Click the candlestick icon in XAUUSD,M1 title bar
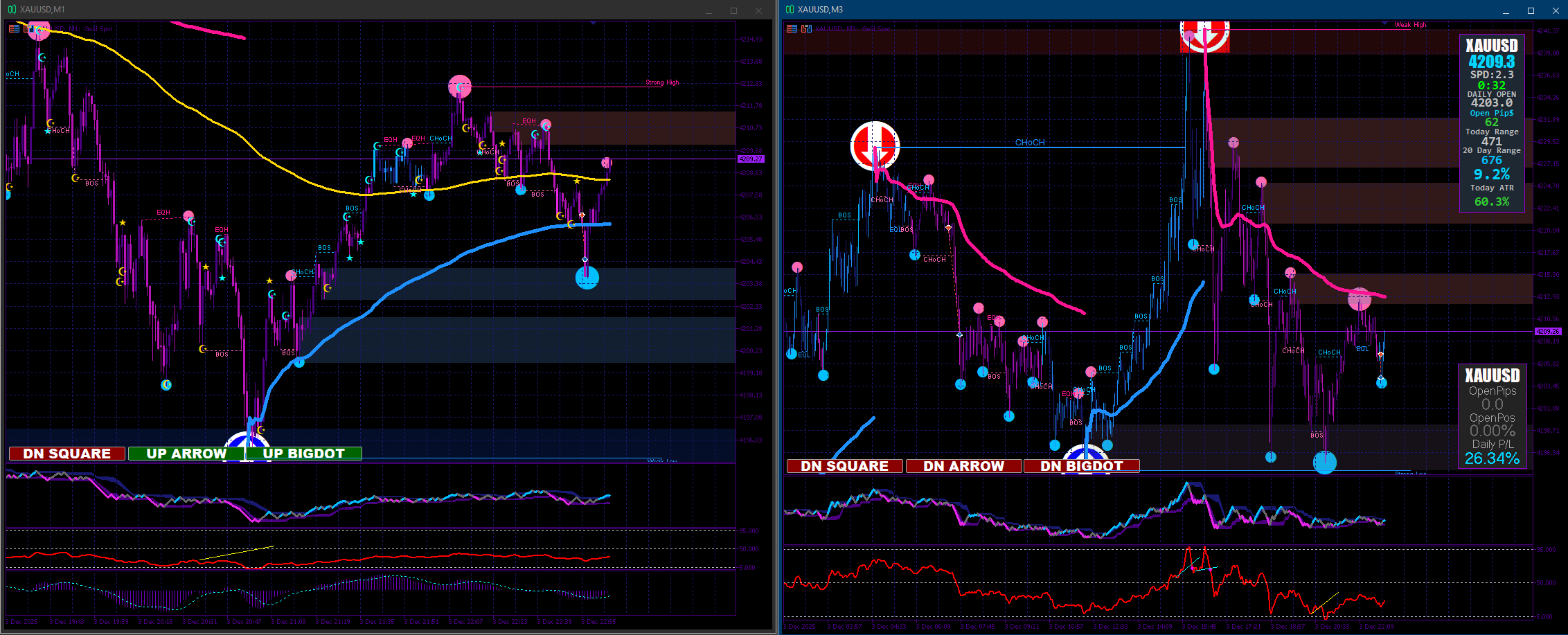Viewport: 1568px width, 635px height. [x=12, y=10]
